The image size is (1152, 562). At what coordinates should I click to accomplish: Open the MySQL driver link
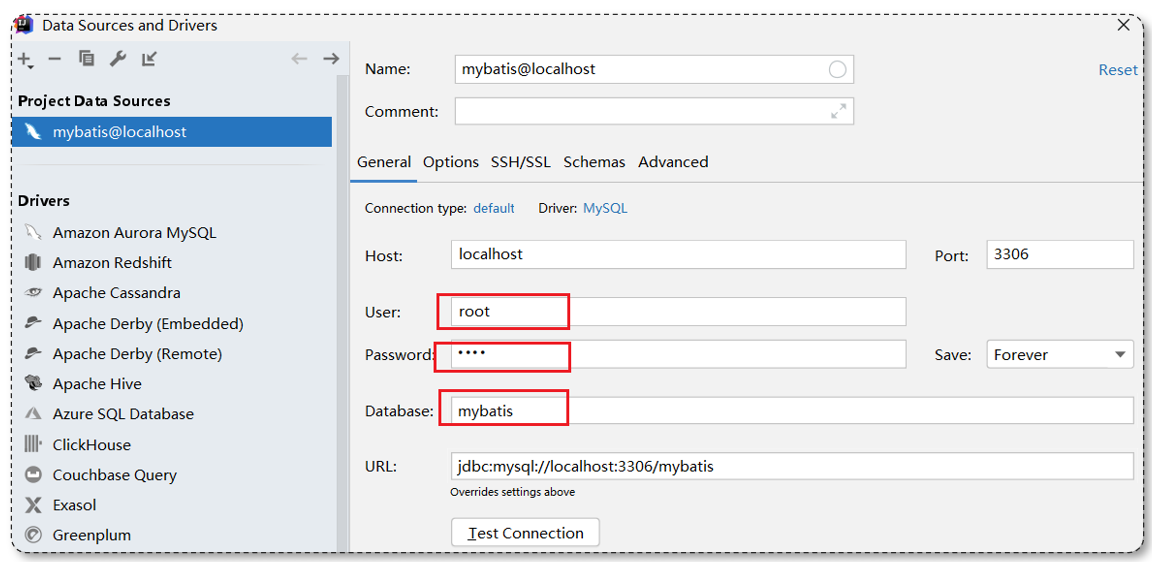click(x=605, y=208)
